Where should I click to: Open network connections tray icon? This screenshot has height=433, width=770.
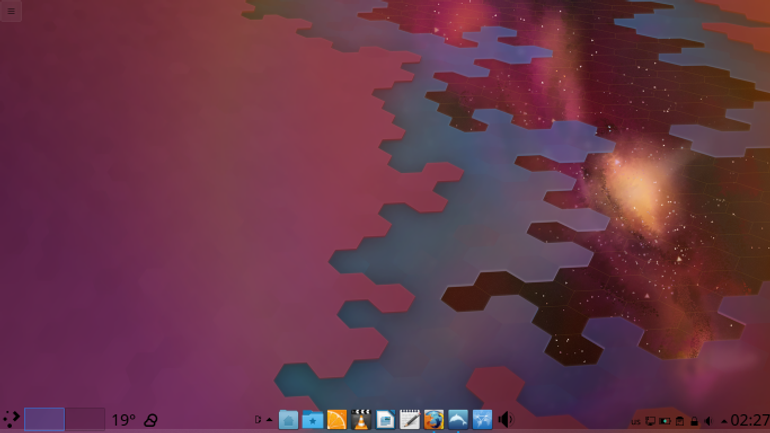pos(650,421)
